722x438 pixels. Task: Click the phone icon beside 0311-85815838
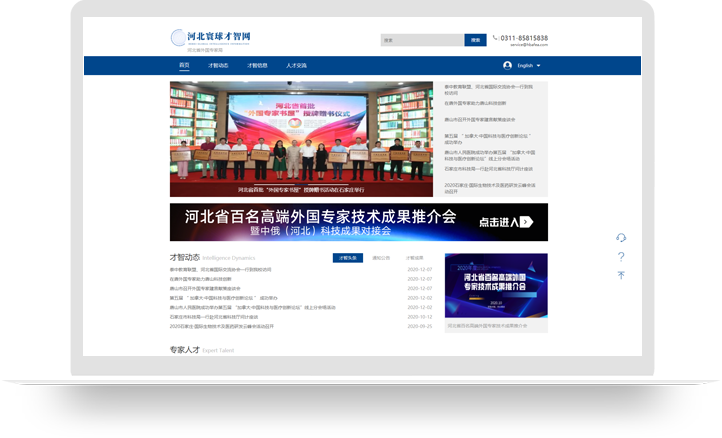pyautogui.click(x=495, y=38)
